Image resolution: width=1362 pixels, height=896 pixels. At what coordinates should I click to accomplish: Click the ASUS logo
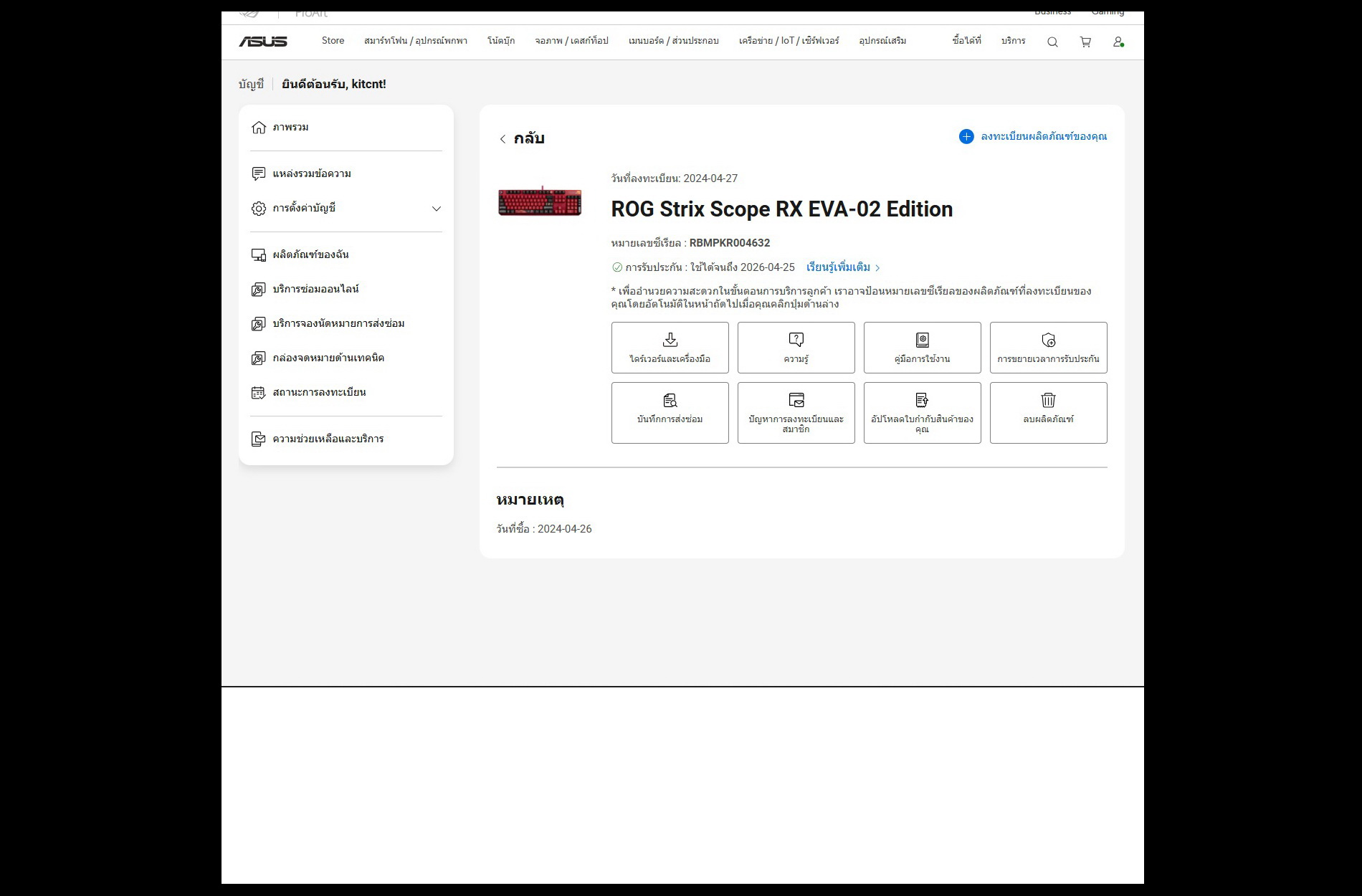click(x=263, y=42)
